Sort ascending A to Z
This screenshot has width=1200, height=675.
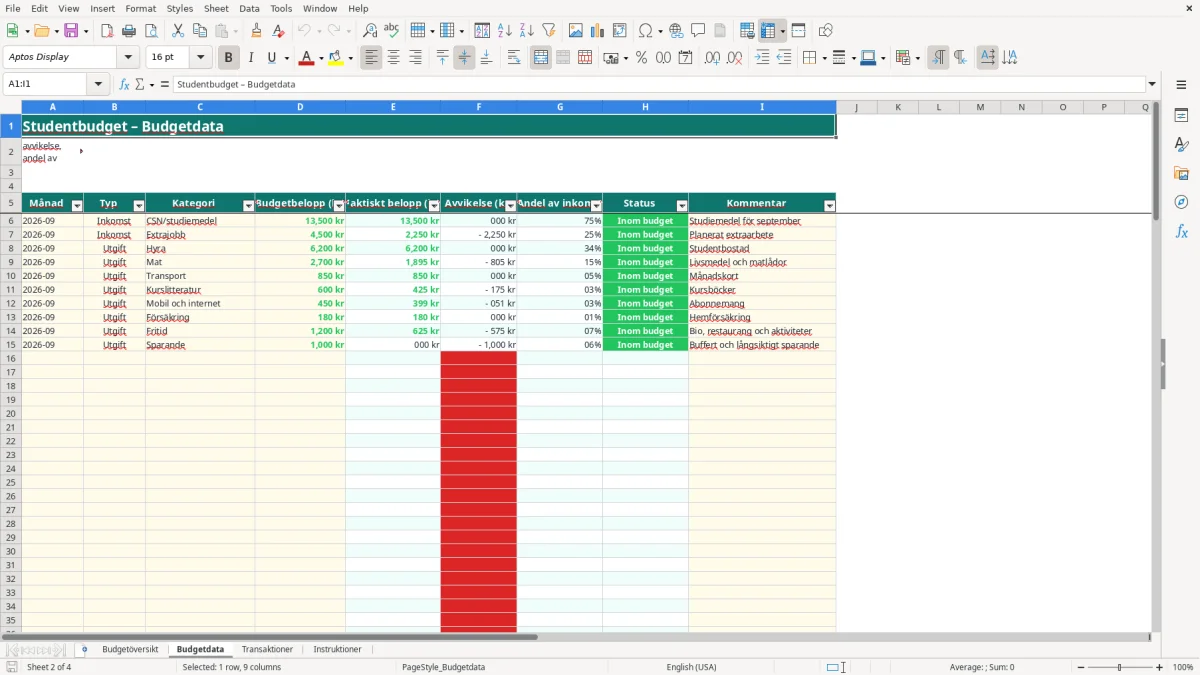505,31
